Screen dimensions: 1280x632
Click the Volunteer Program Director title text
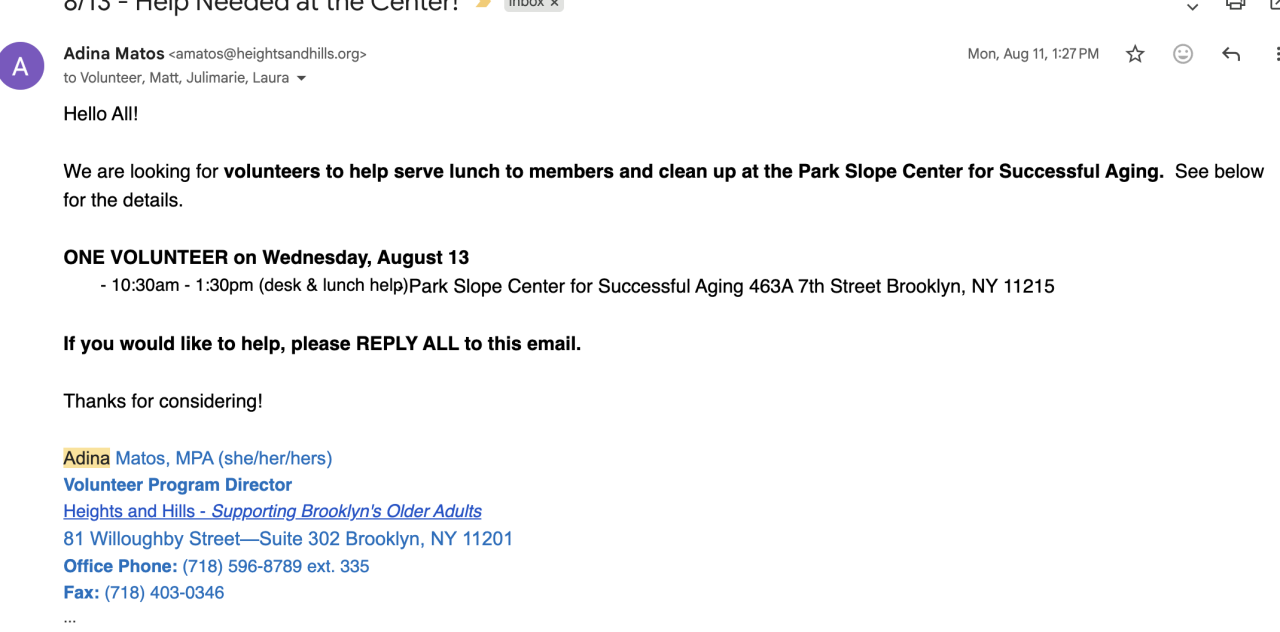[178, 485]
